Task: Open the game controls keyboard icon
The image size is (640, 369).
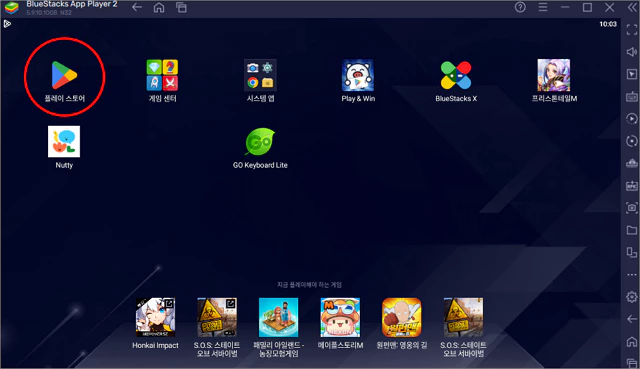Action: [631, 96]
